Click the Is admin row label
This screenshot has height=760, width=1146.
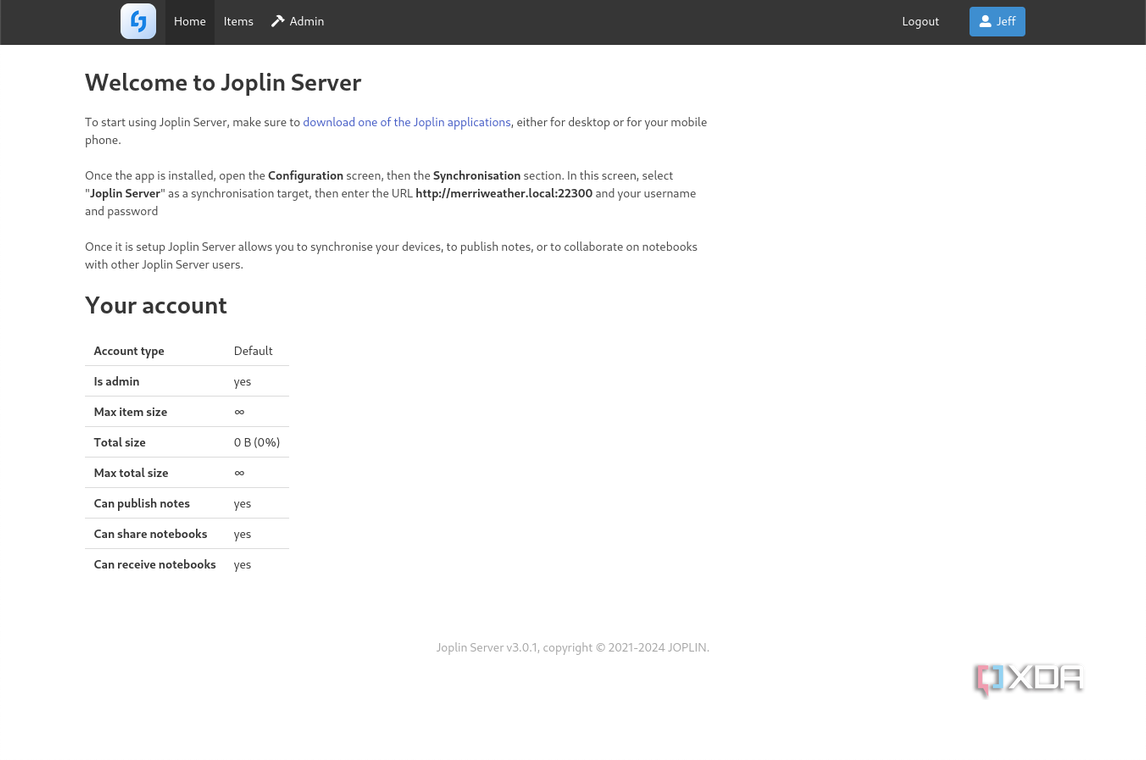point(116,381)
